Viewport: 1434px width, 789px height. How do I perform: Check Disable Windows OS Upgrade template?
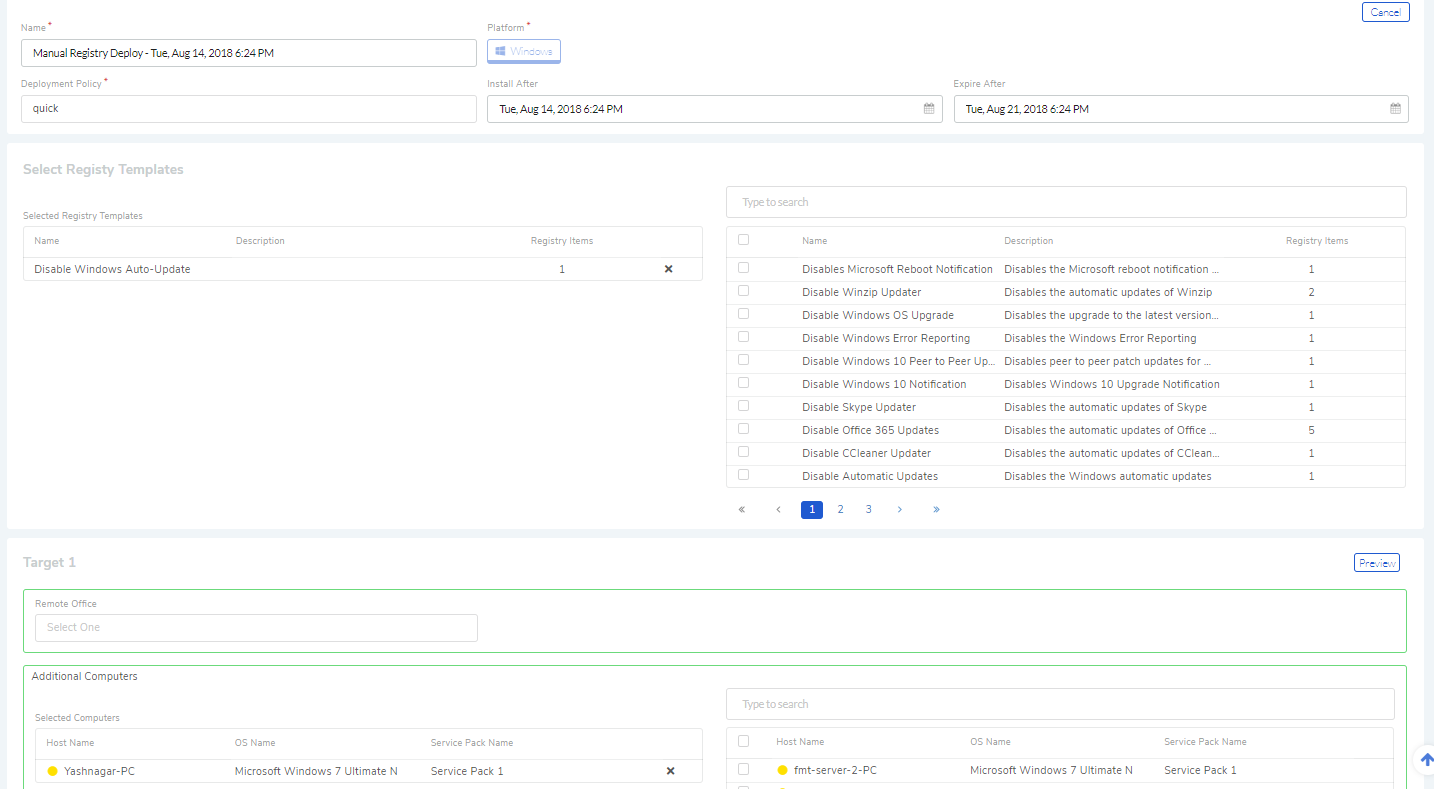click(x=743, y=314)
